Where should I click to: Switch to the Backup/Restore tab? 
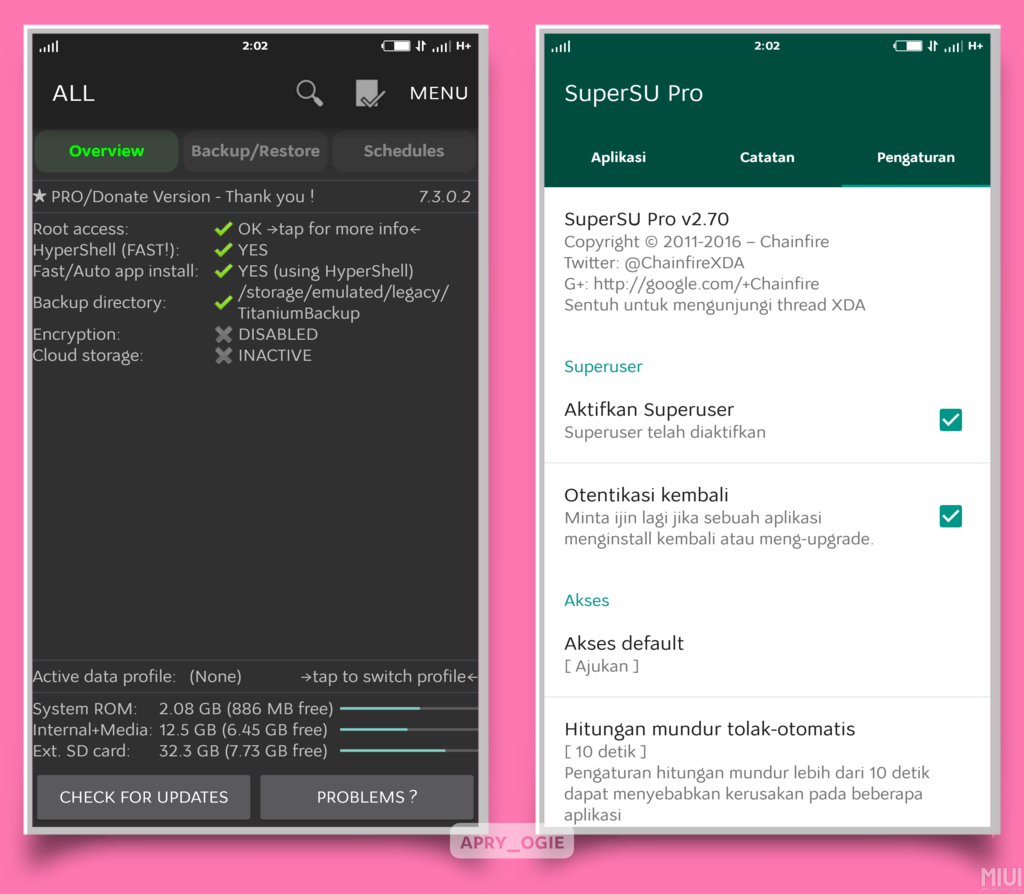(x=255, y=151)
